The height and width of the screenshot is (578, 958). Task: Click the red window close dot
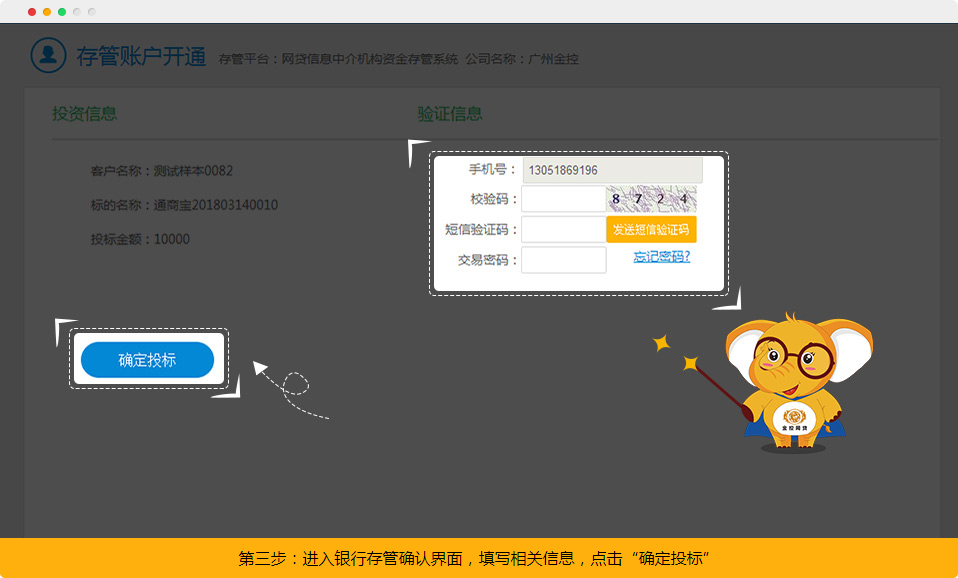click(x=32, y=12)
